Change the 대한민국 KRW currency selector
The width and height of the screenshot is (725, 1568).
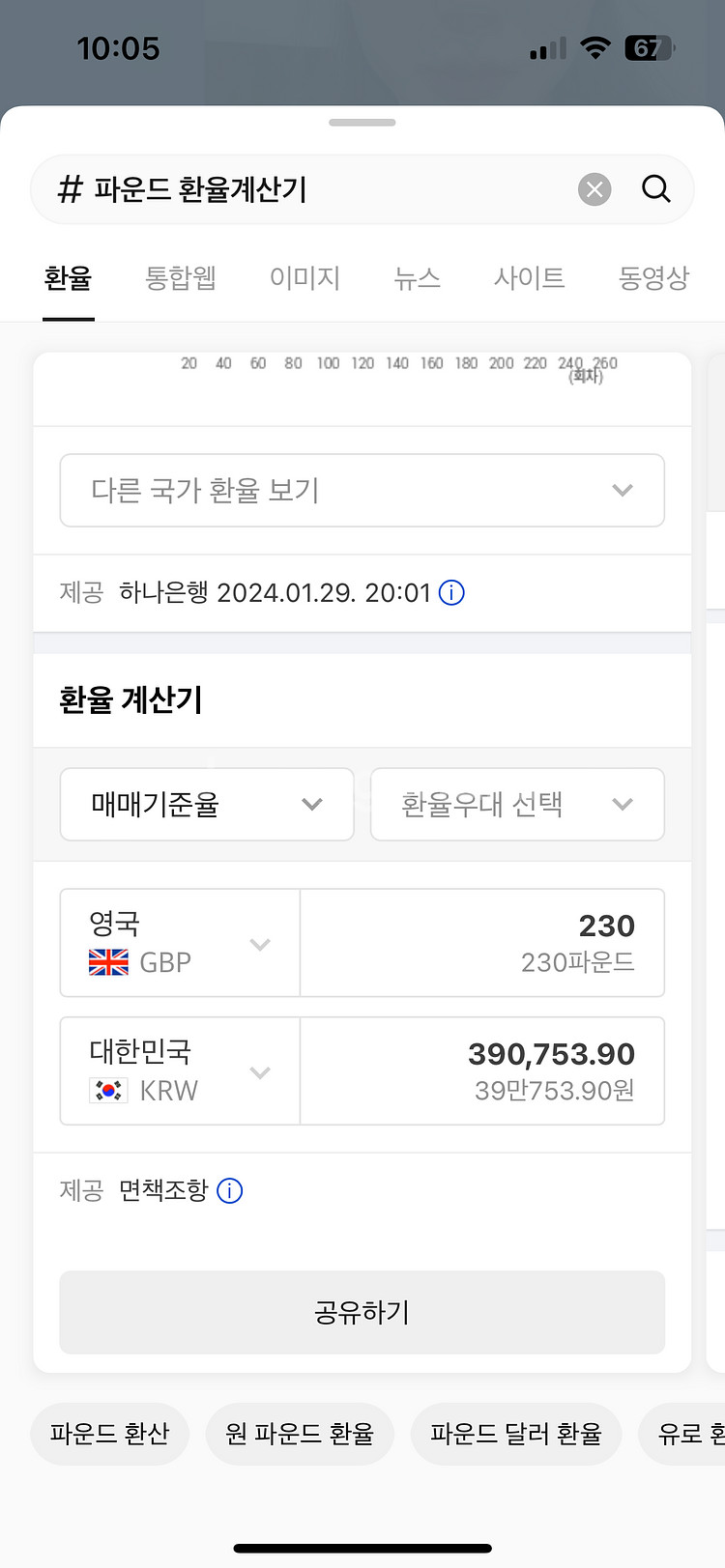pyautogui.click(x=180, y=1071)
